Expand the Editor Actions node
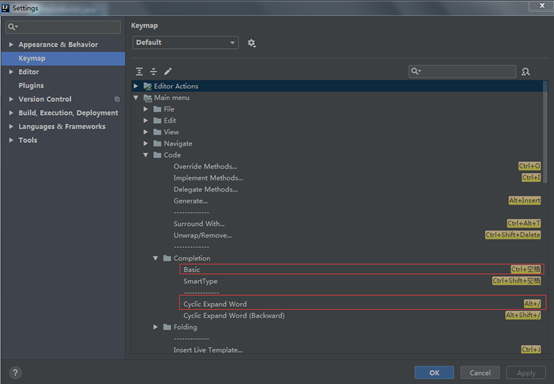Image resolution: width=554 pixels, height=384 pixels. point(136,86)
